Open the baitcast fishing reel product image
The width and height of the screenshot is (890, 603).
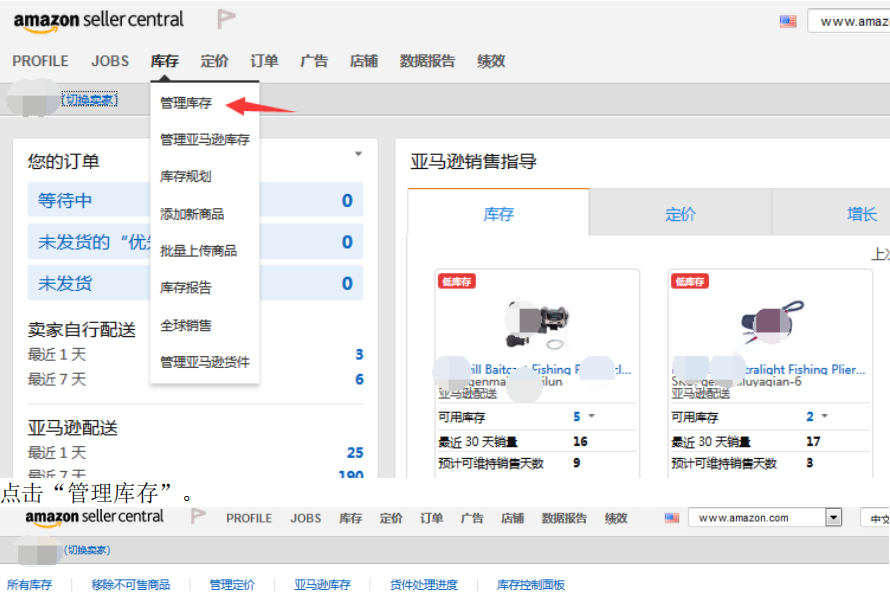point(536,323)
